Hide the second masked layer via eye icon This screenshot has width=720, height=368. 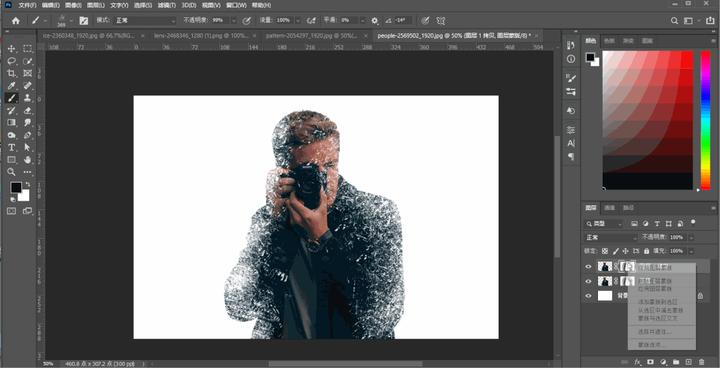click(589, 281)
